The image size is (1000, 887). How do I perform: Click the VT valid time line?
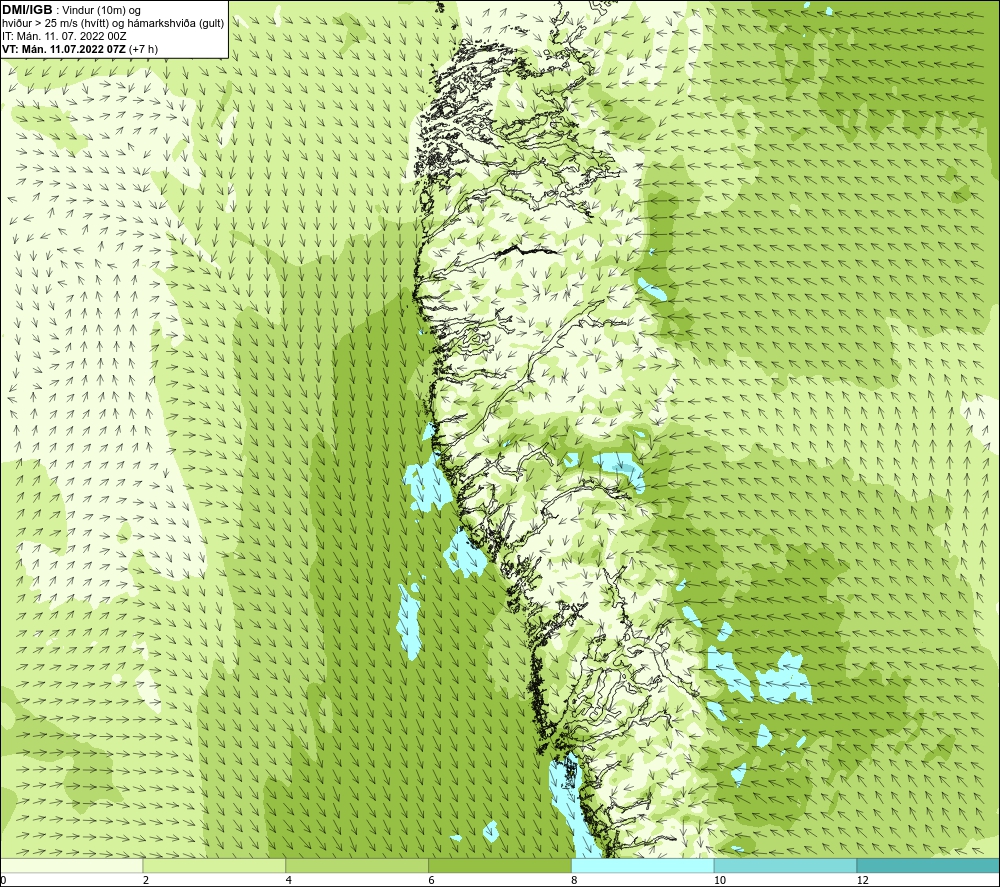[x=80, y=49]
